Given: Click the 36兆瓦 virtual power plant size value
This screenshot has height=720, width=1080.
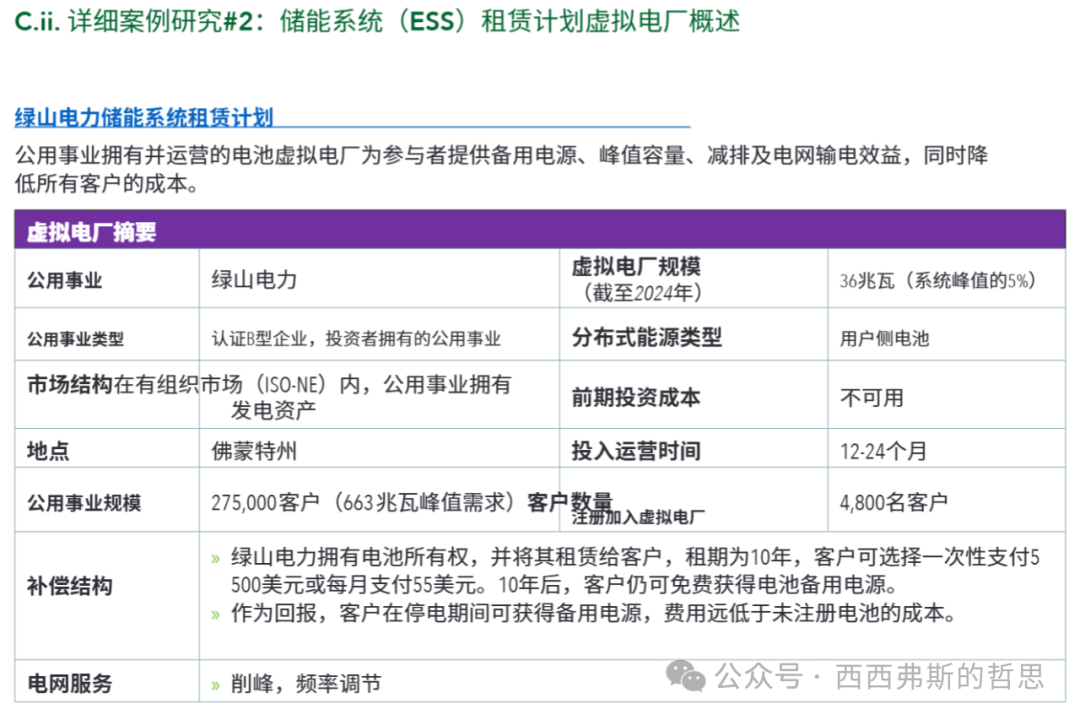Looking at the screenshot, I should (x=937, y=281).
